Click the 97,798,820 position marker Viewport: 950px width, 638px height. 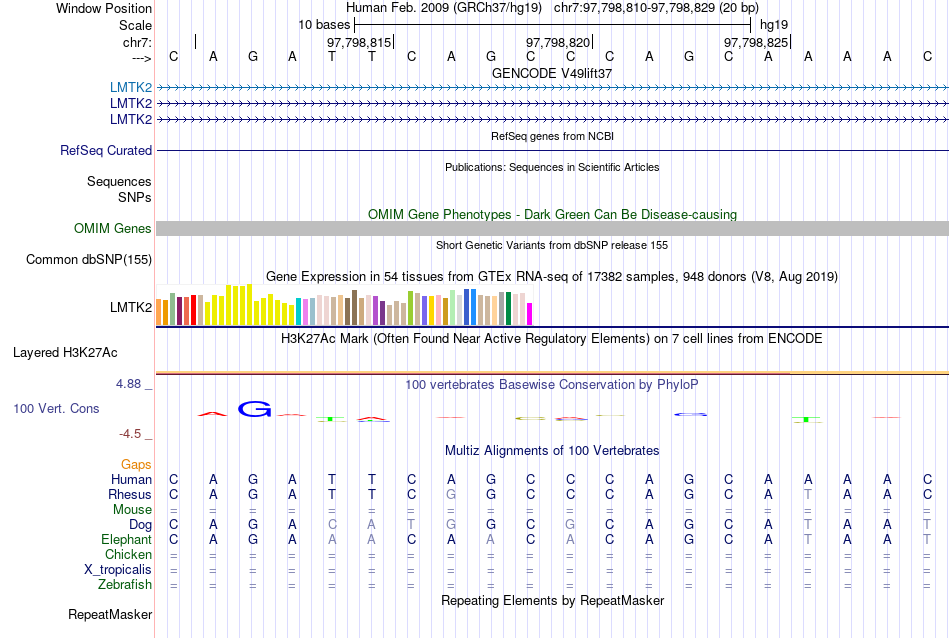[x=559, y=42]
